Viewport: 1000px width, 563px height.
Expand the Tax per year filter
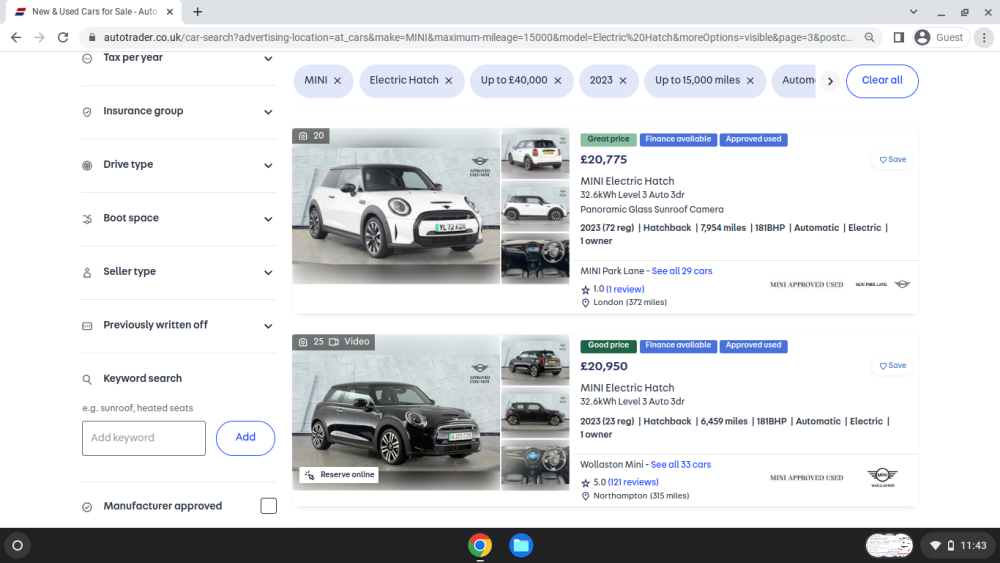pos(179,58)
